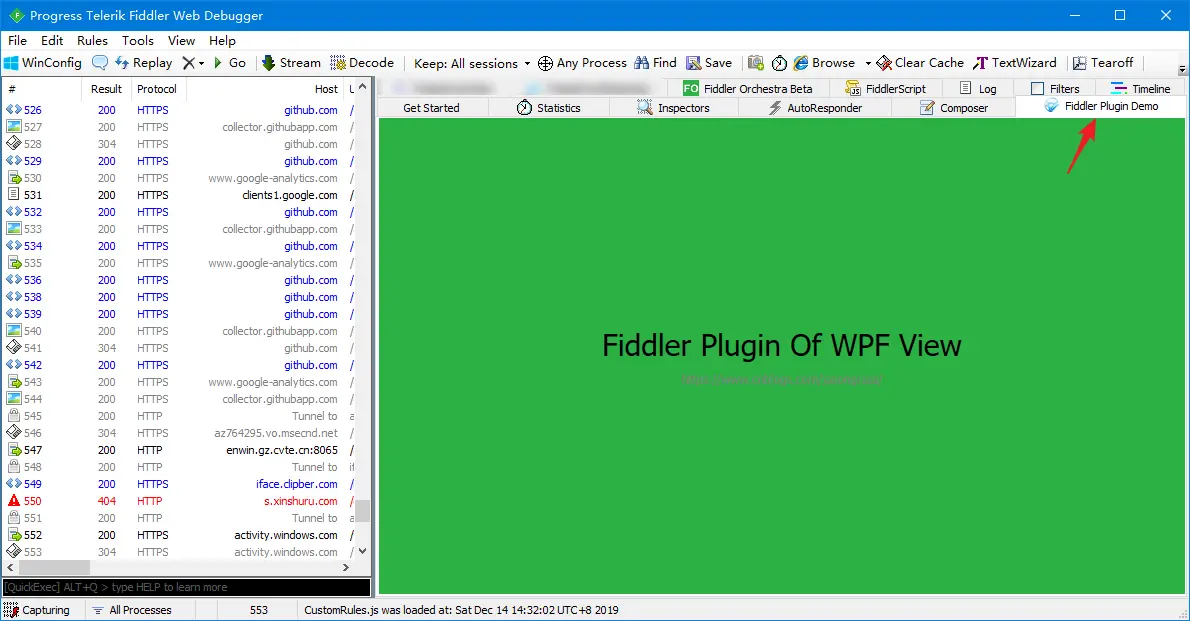Expand the Remove sessions dropdown arrow
The image size is (1190, 621).
pyautogui.click(x=201, y=64)
